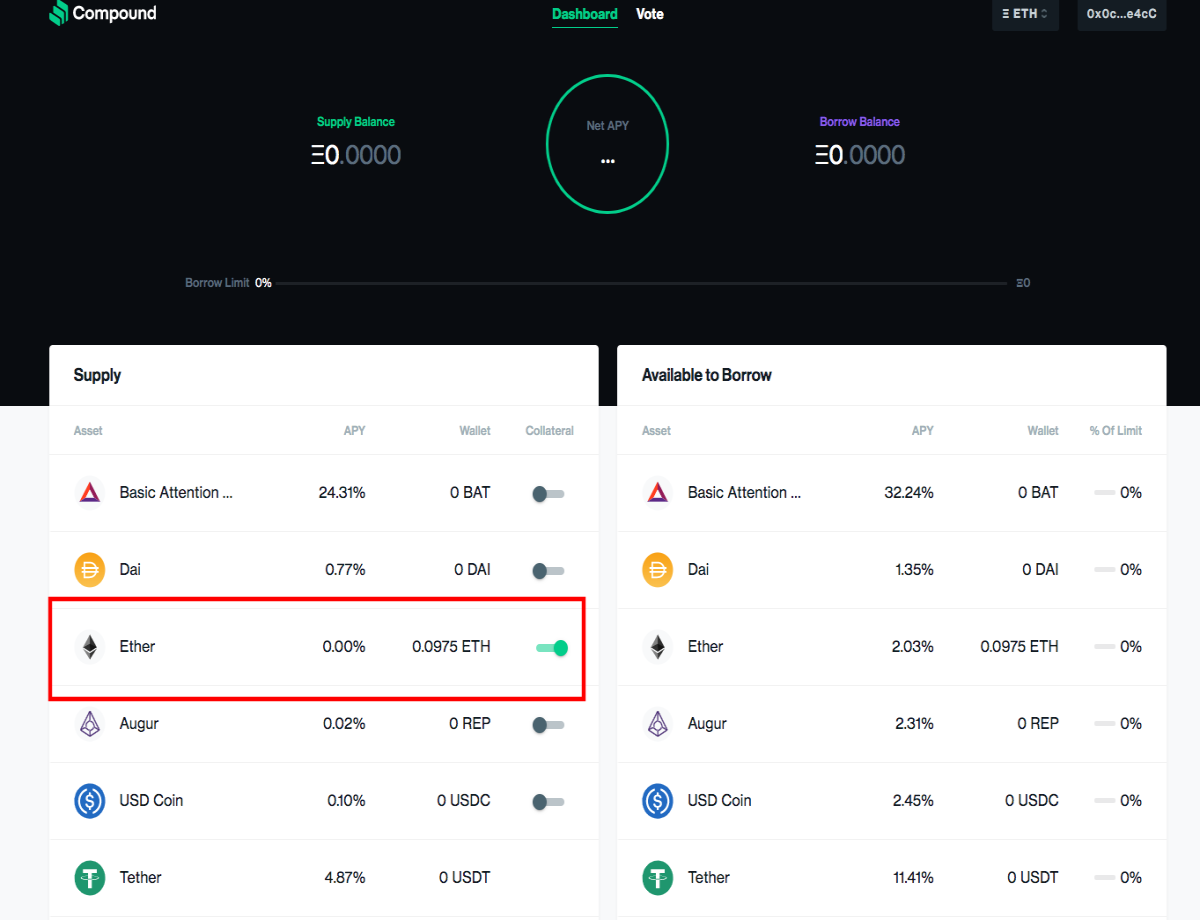The image size is (1200, 920).
Task: Click the Borrow Balance value
Action: tap(860, 155)
